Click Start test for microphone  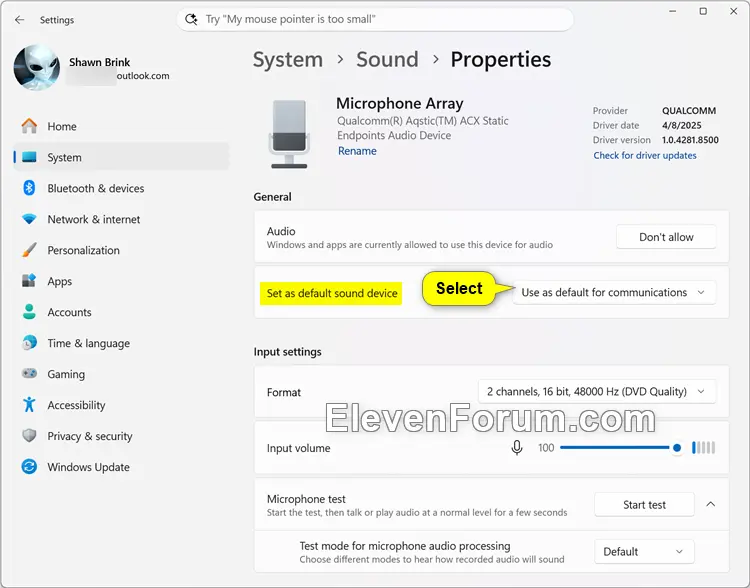644,505
